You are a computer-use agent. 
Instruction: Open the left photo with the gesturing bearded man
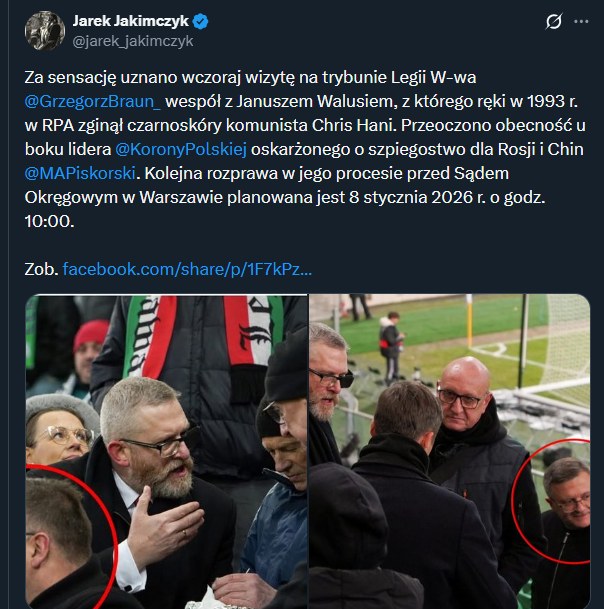tap(166, 451)
